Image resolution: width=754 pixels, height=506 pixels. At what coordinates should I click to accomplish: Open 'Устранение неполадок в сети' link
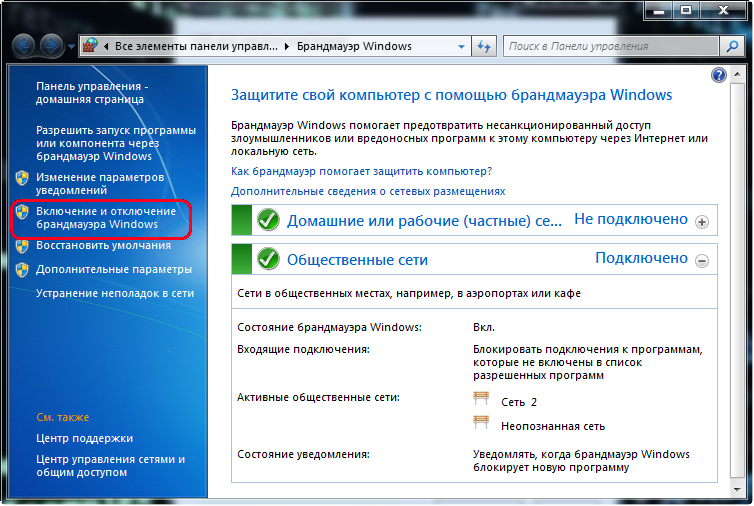(115, 293)
